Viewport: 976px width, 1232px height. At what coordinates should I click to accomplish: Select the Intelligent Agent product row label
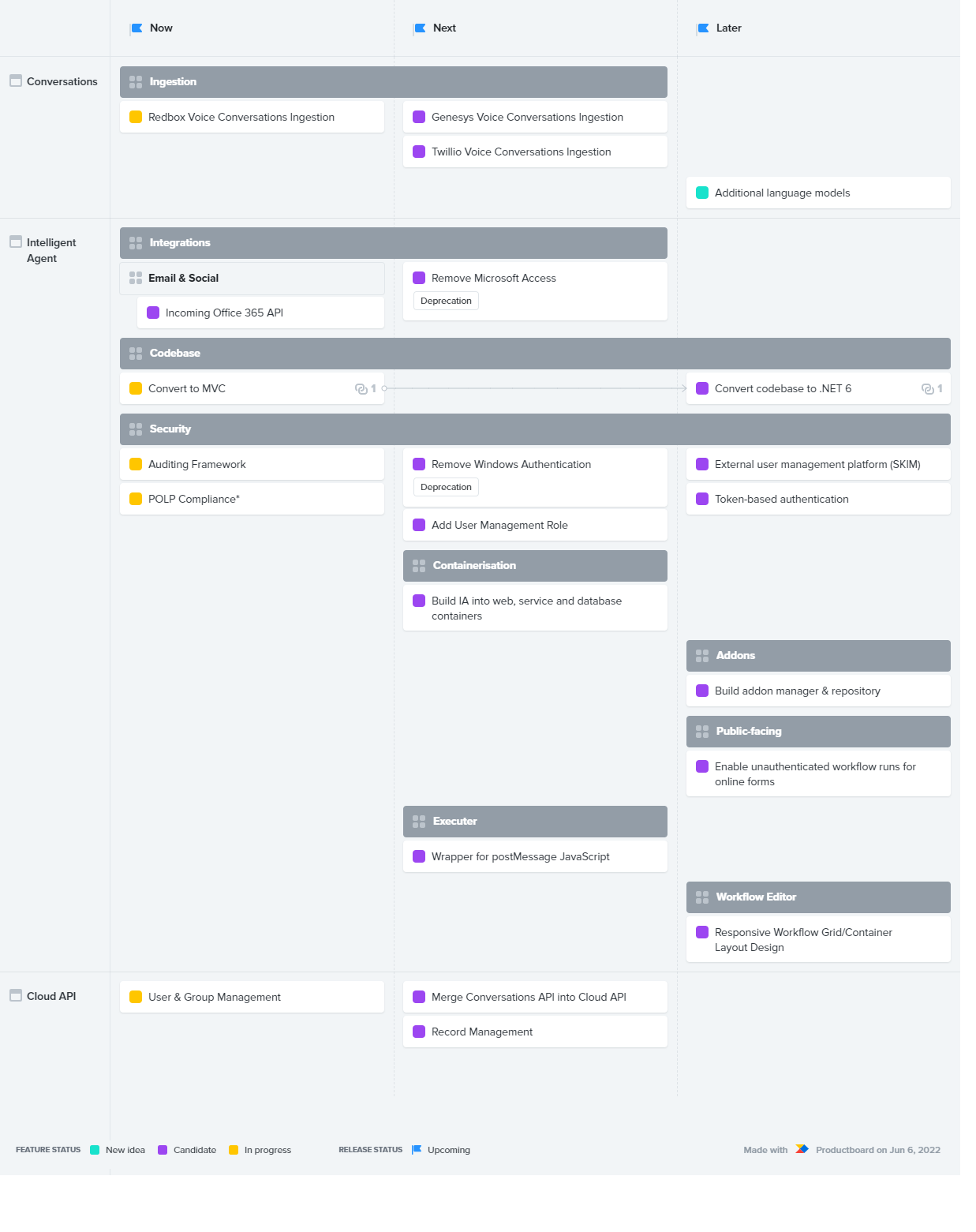point(51,250)
